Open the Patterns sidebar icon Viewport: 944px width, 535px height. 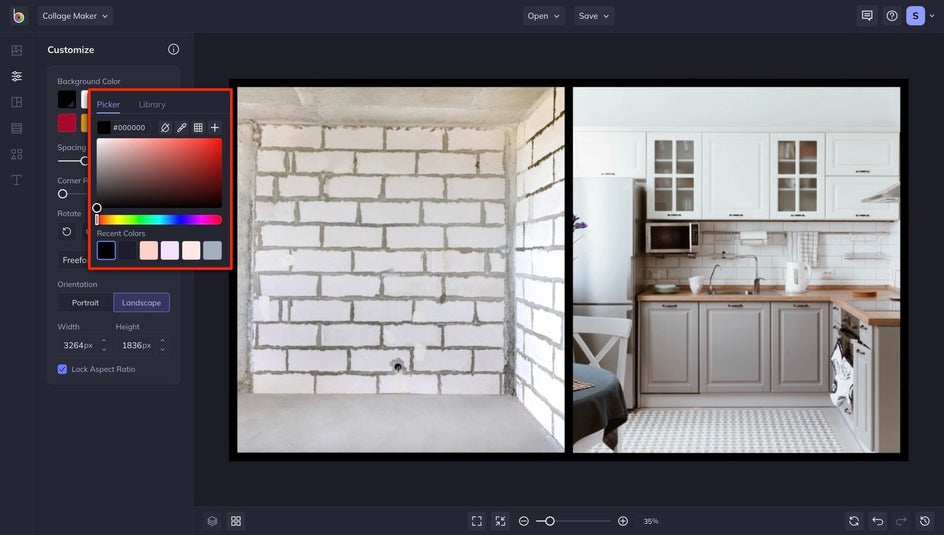pos(17,128)
